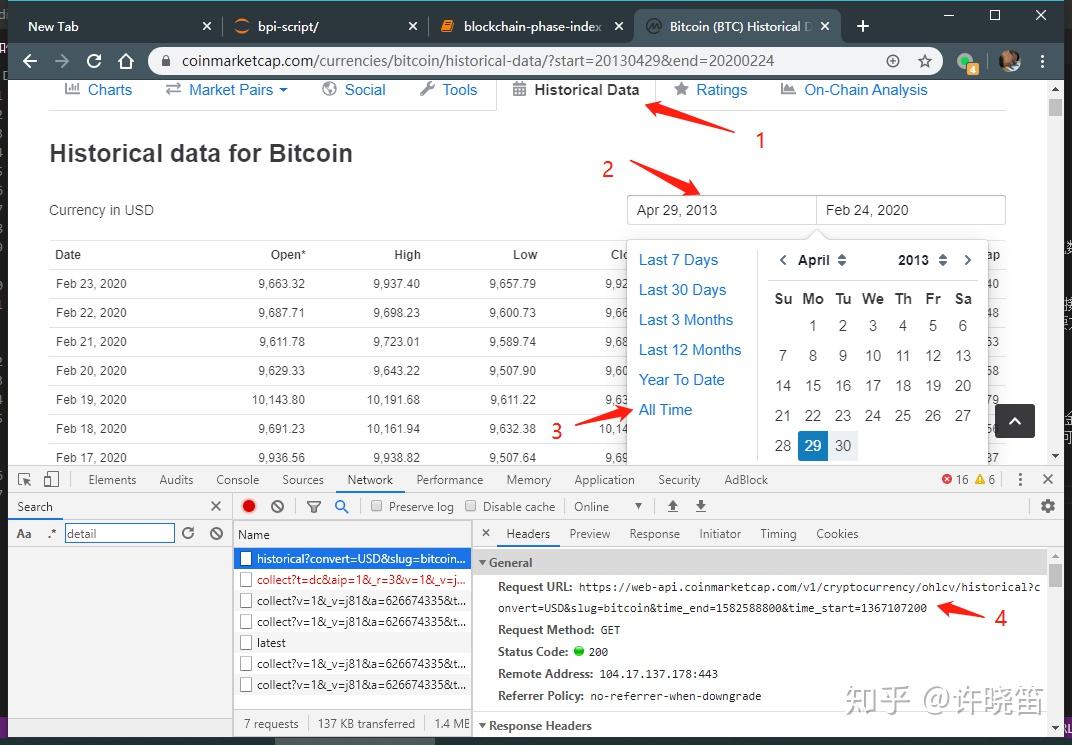Viewport: 1072px width, 745px height.
Task: Toggle regular expression search option
Action: tap(51, 534)
